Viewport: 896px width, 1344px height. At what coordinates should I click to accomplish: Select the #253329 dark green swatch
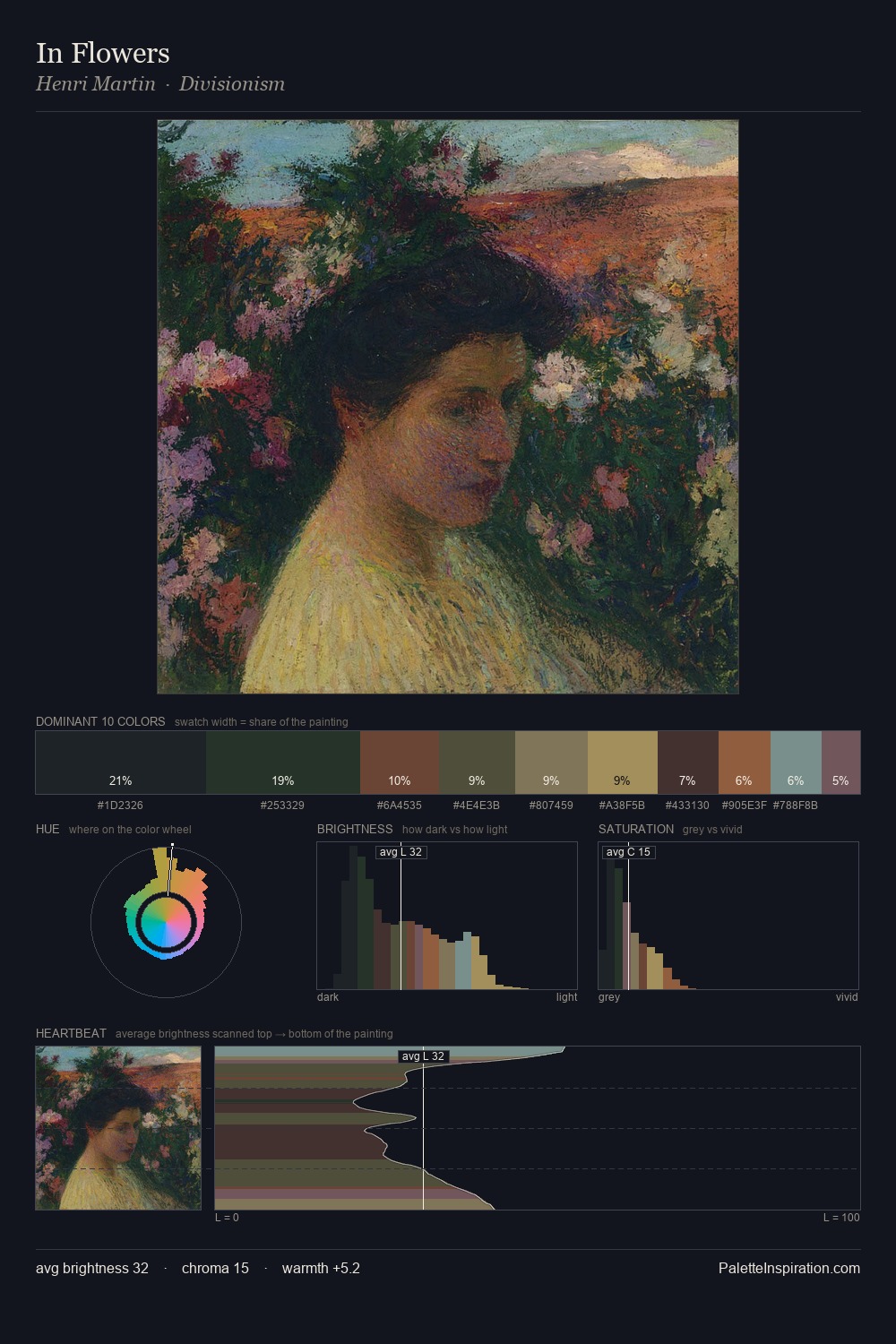coord(283,762)
